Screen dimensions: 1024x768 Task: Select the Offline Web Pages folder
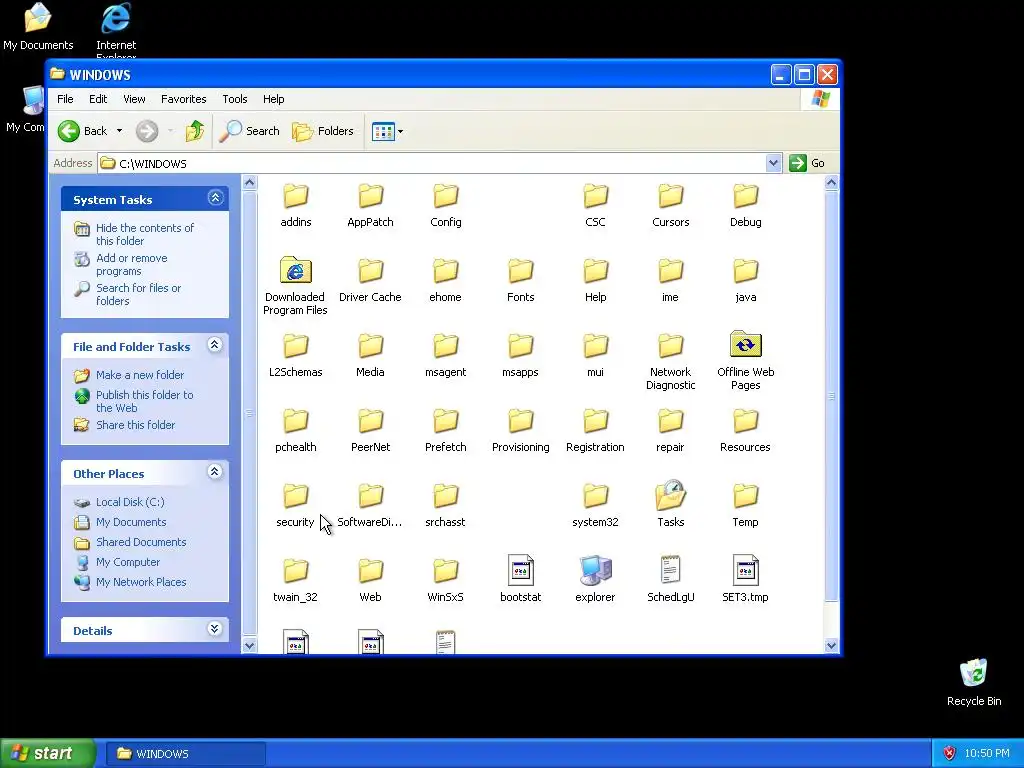tap(745, 361)
